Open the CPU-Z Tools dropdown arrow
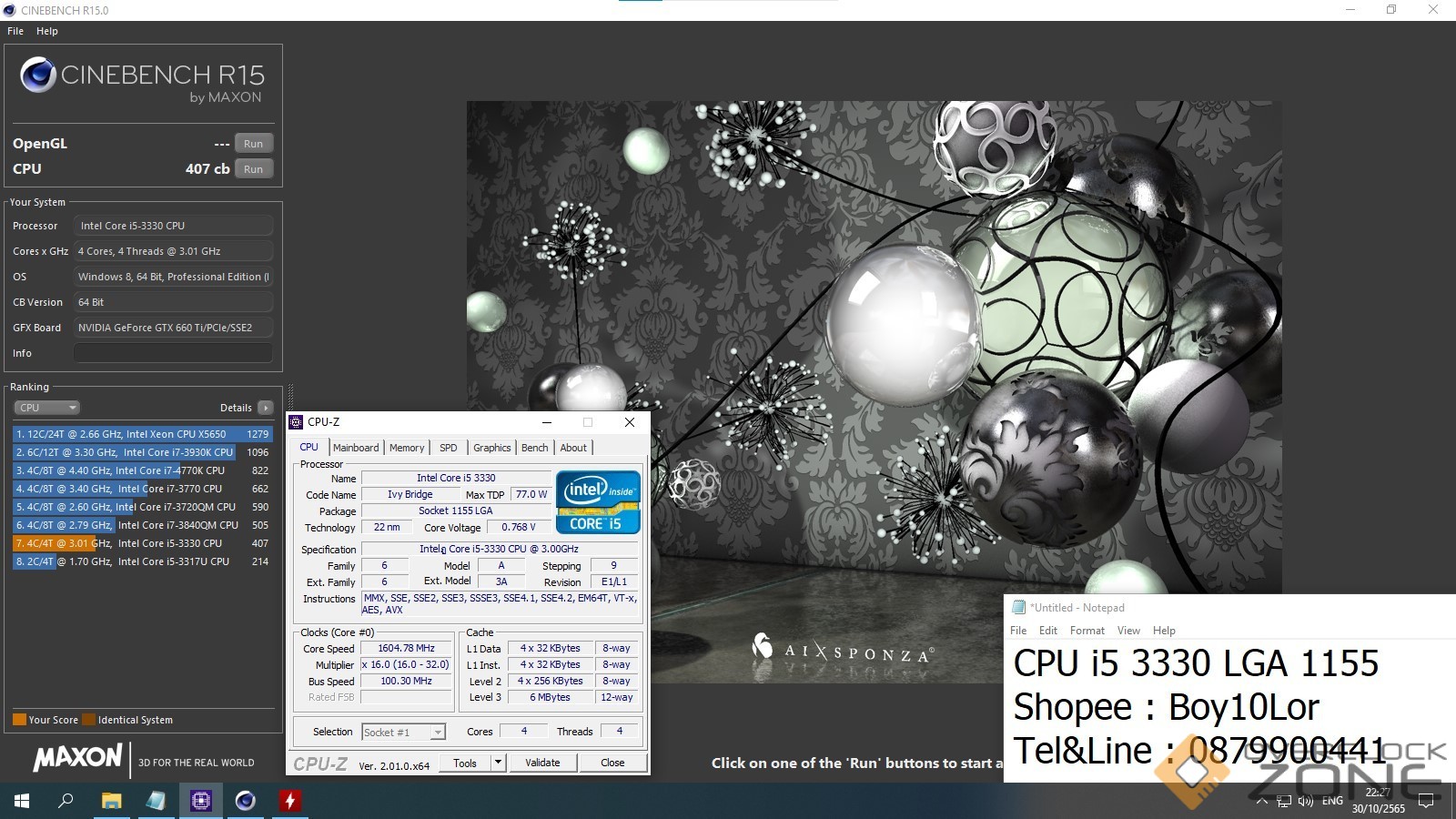1456x819 pixels. (x=498, y=763)
